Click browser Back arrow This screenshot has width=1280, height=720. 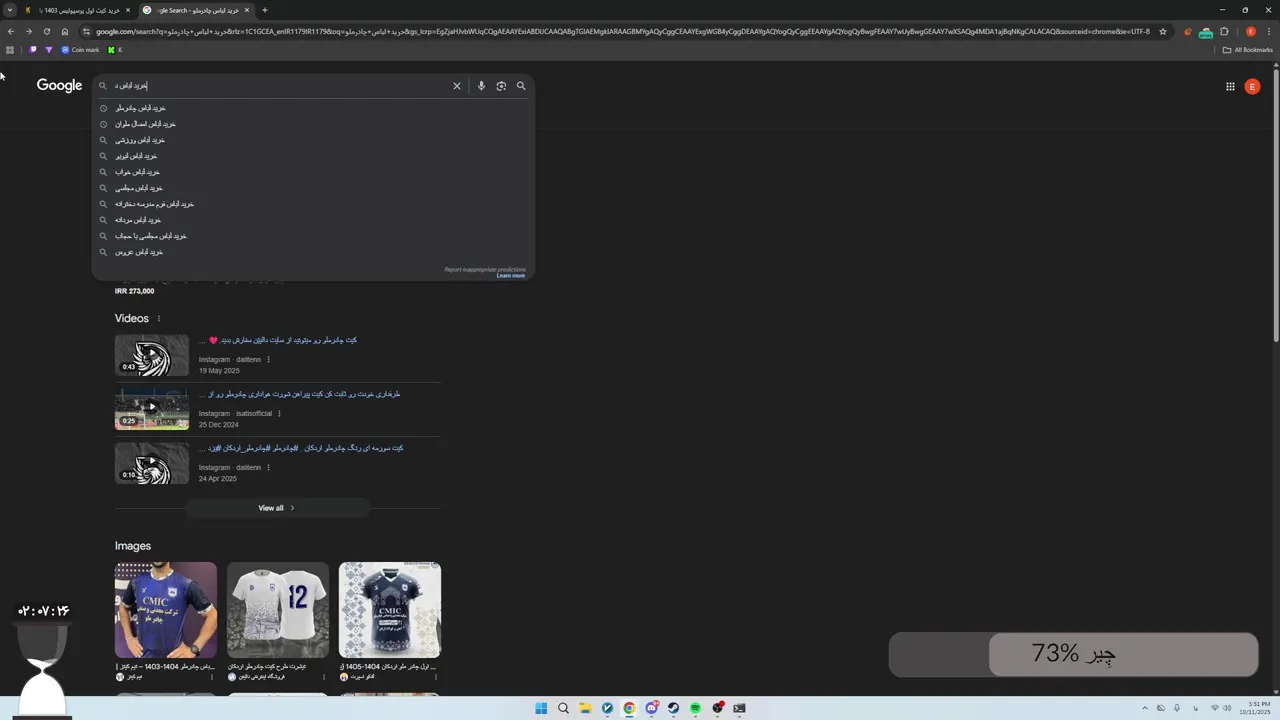(x=10, y=31)
